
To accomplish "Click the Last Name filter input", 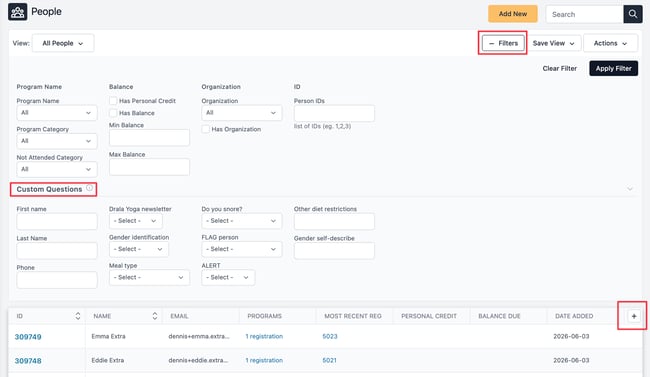I will [x=57, y=251].
